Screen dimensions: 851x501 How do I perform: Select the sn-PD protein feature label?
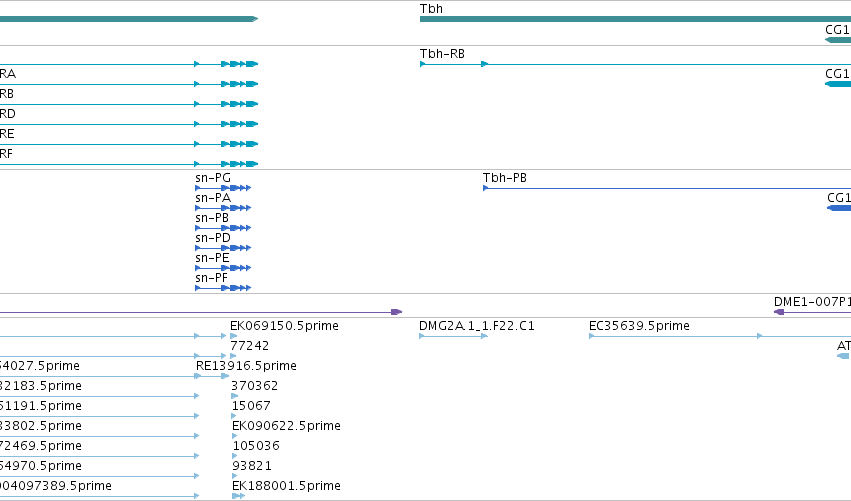(213, 238)
